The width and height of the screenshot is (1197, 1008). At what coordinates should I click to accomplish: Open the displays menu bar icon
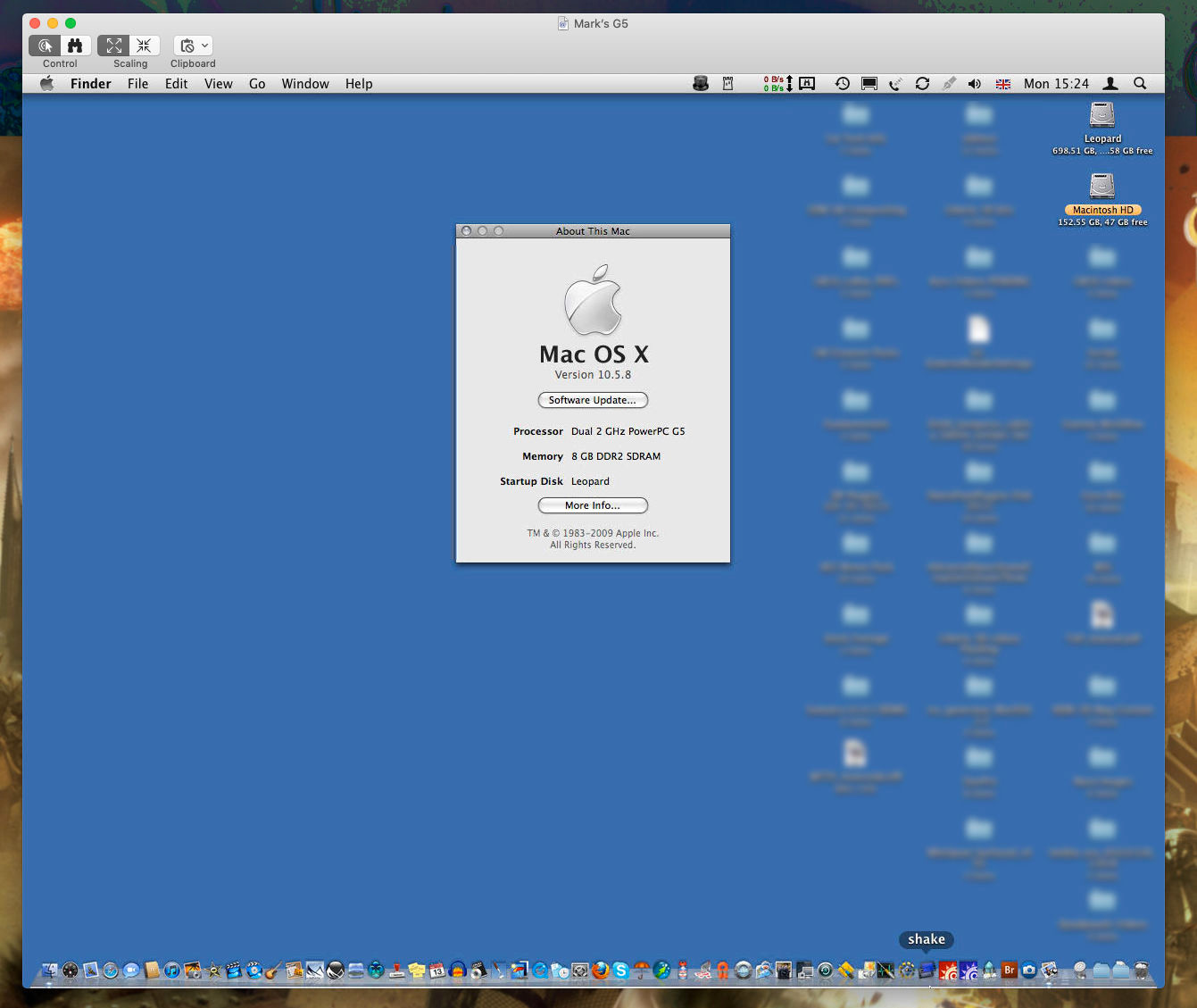pyautogui.click(x=869, y=83)
